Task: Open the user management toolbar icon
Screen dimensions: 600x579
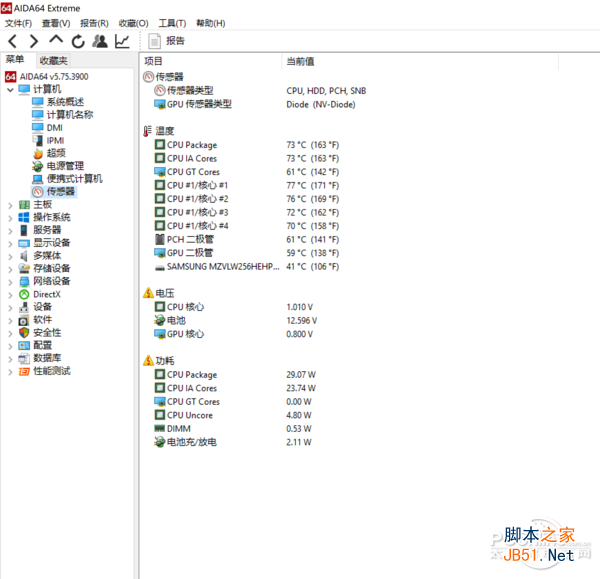Action: click(100, 41)
